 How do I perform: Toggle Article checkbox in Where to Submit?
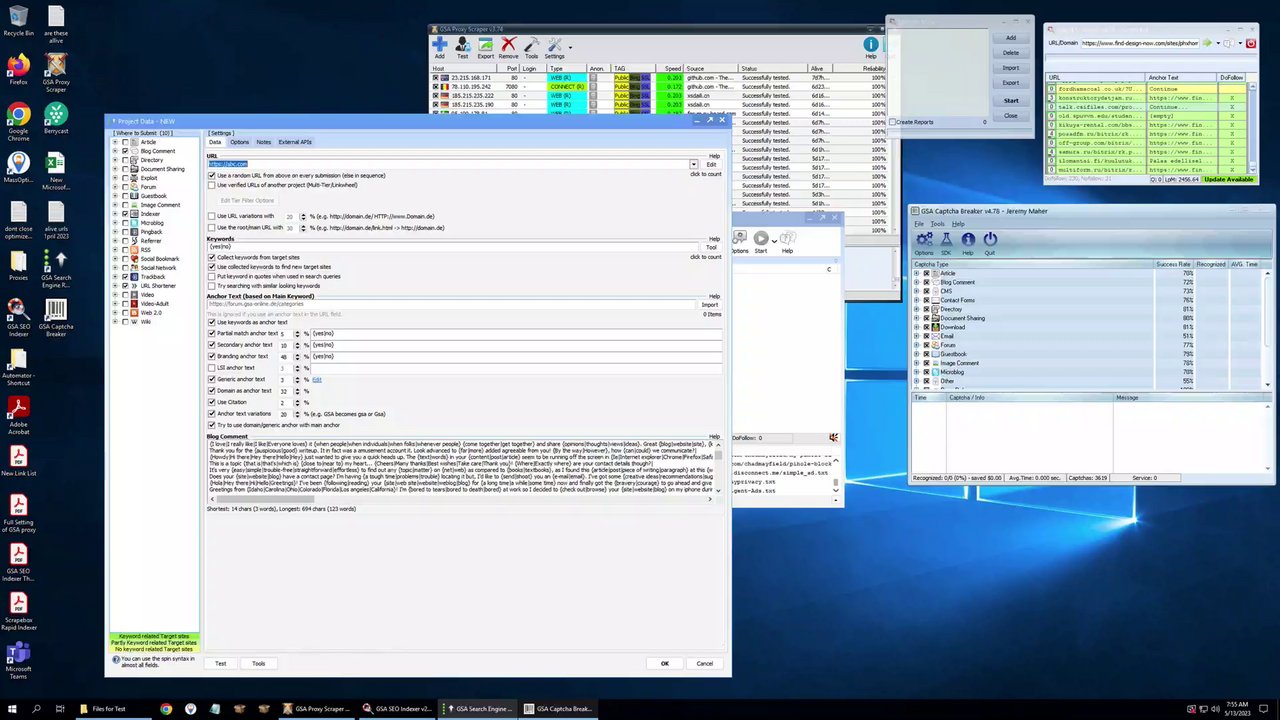click(x=125, y=142)
